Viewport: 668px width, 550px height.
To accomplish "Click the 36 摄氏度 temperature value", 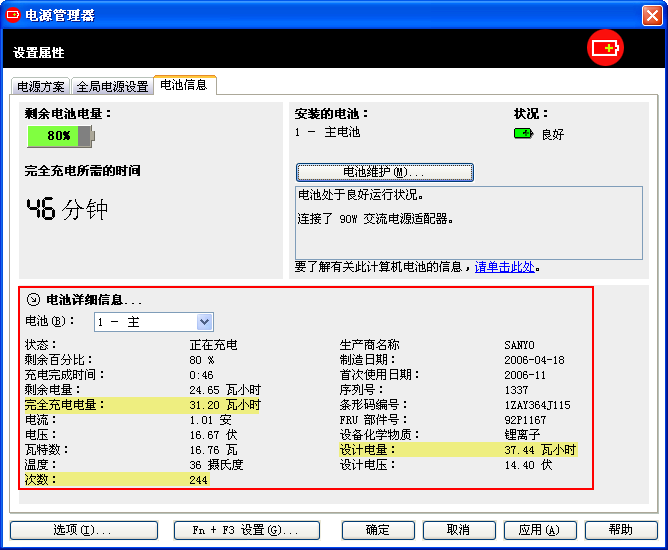I will (216, 465).
